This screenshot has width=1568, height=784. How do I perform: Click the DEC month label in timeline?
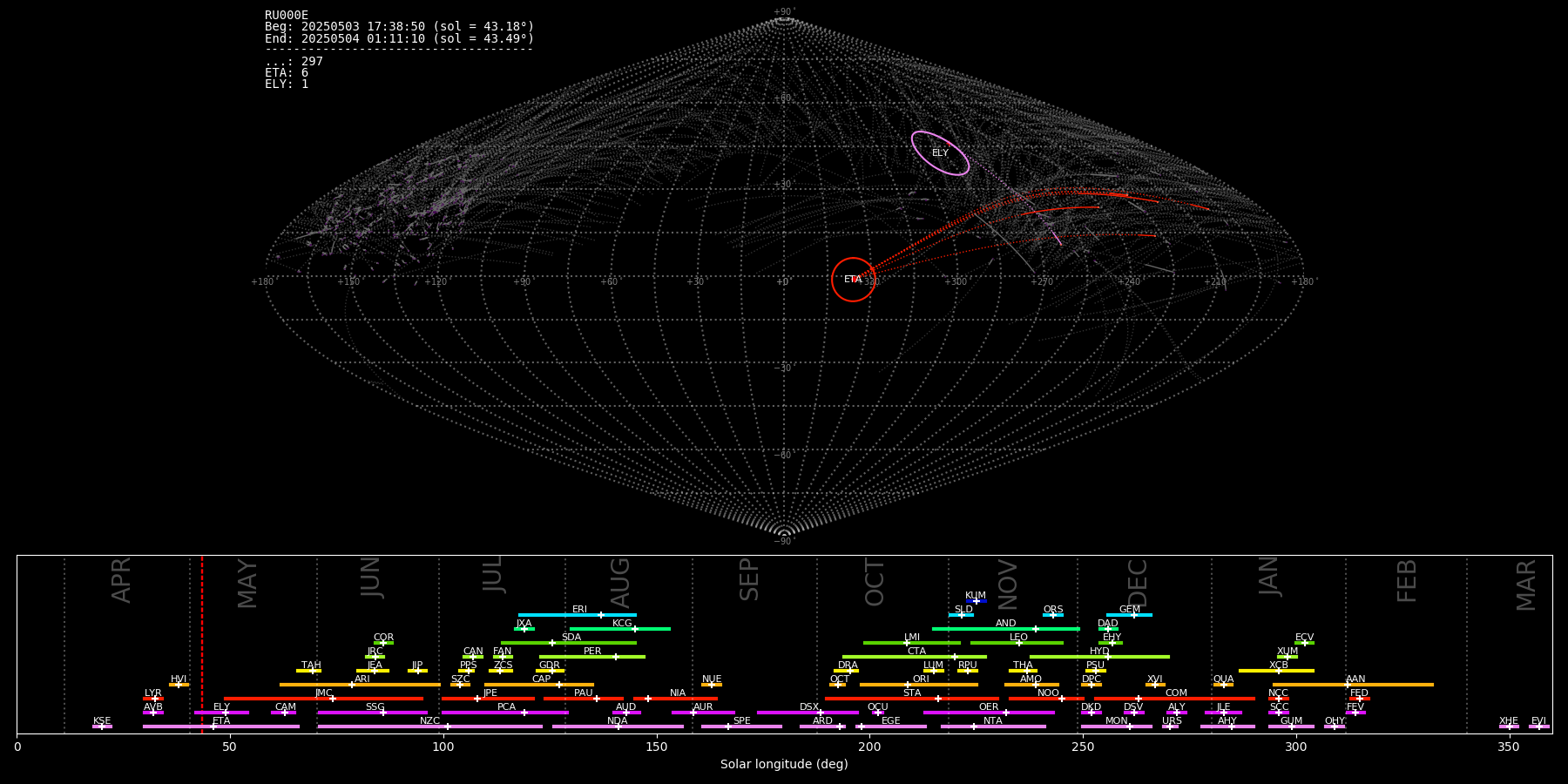1139,582
